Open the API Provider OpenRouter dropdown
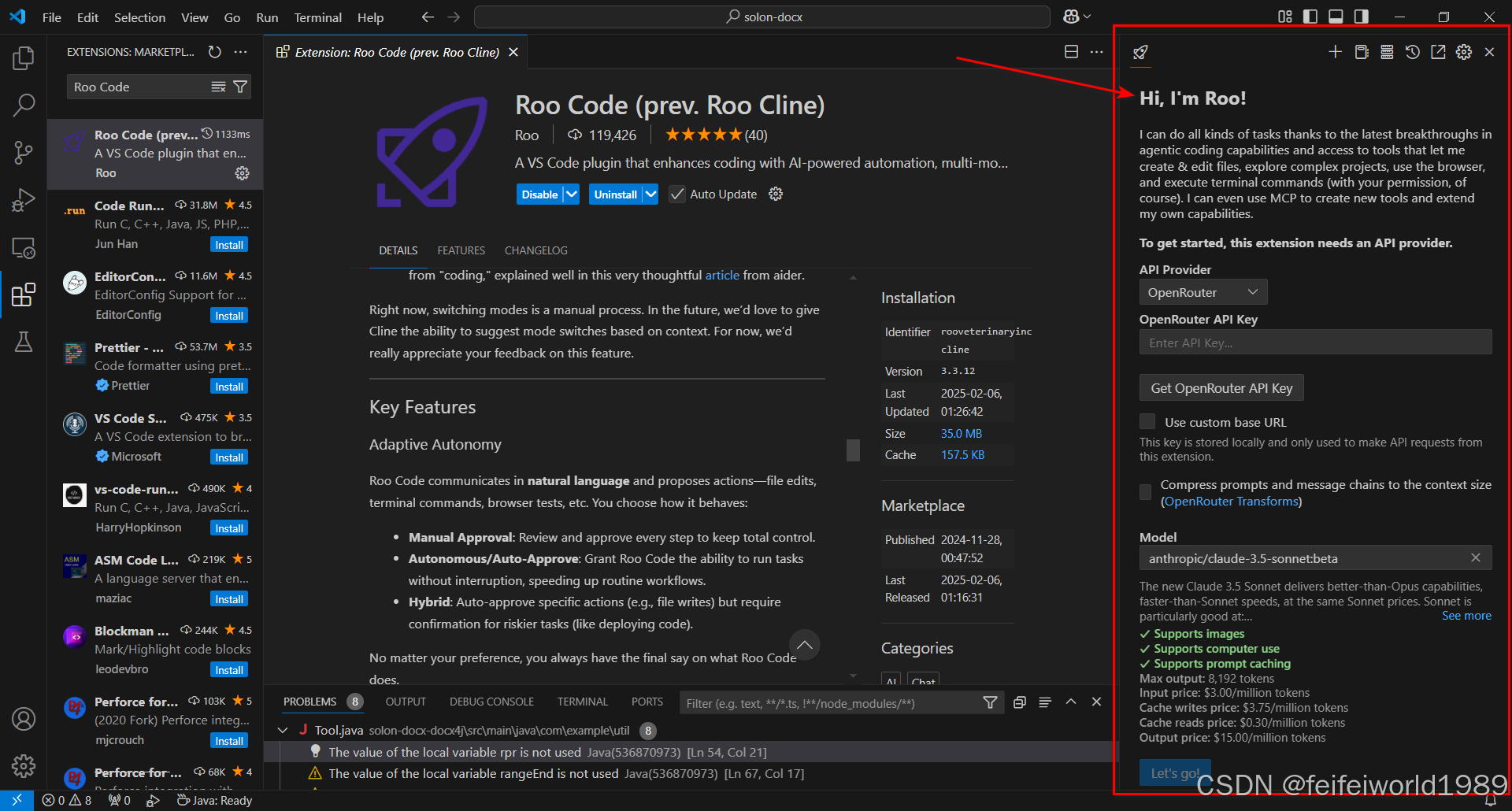 coord(1203,292)
